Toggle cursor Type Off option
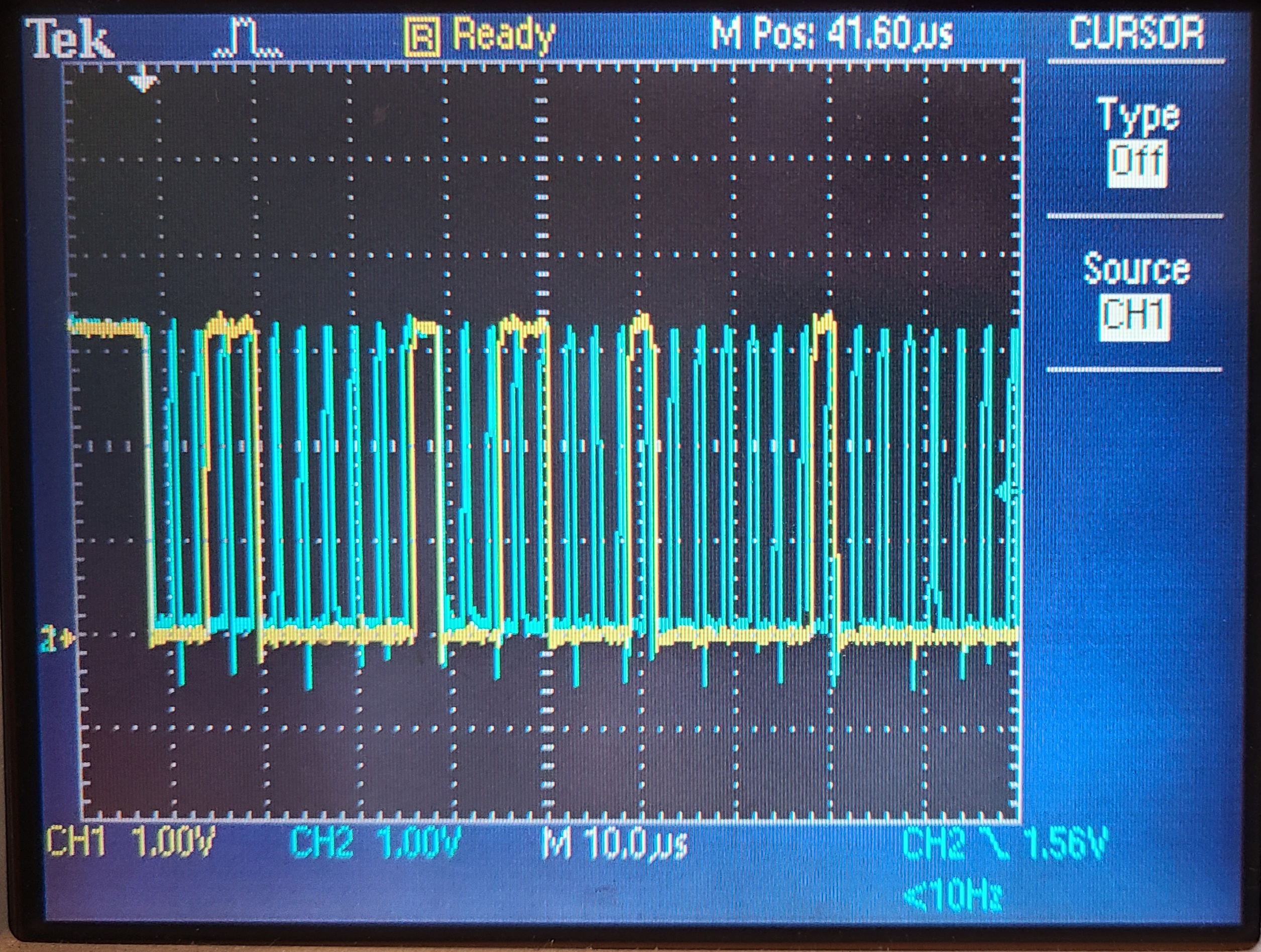 [x=1137, y=164]
